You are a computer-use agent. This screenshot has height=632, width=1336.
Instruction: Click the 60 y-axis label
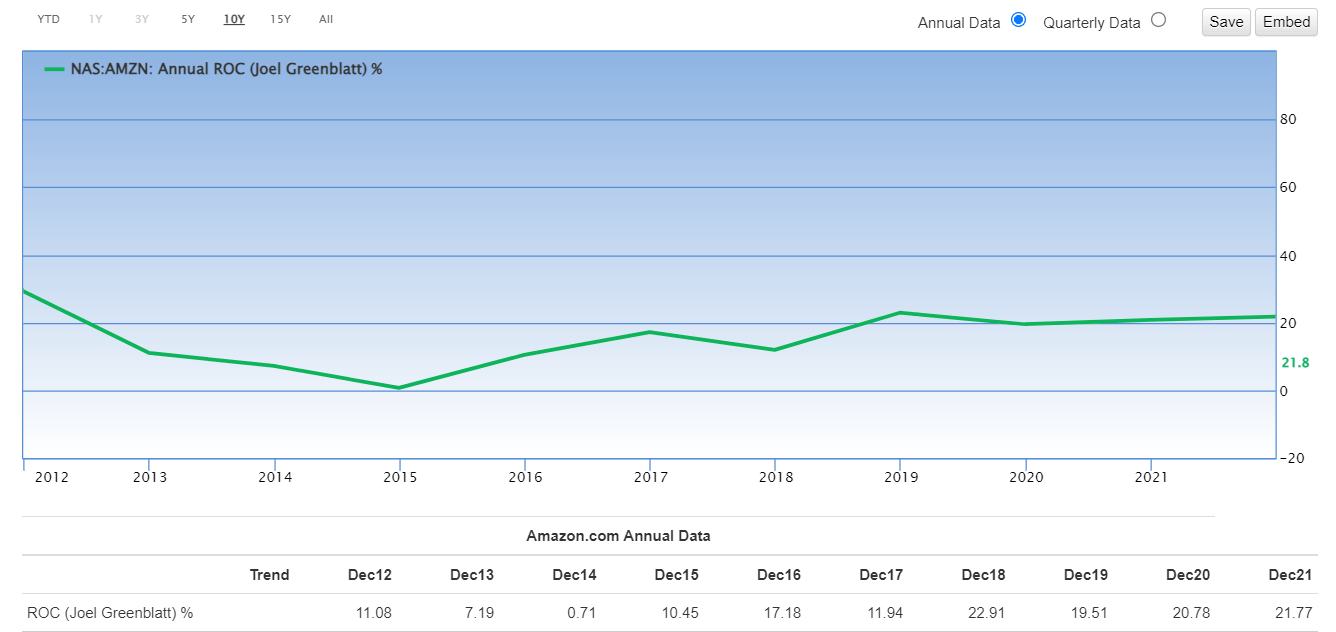[x=1288, y=188]
